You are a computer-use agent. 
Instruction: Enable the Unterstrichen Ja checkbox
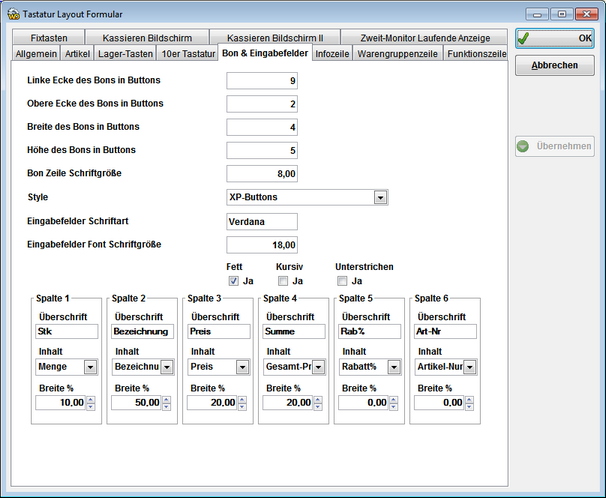(x=342, y=281)
